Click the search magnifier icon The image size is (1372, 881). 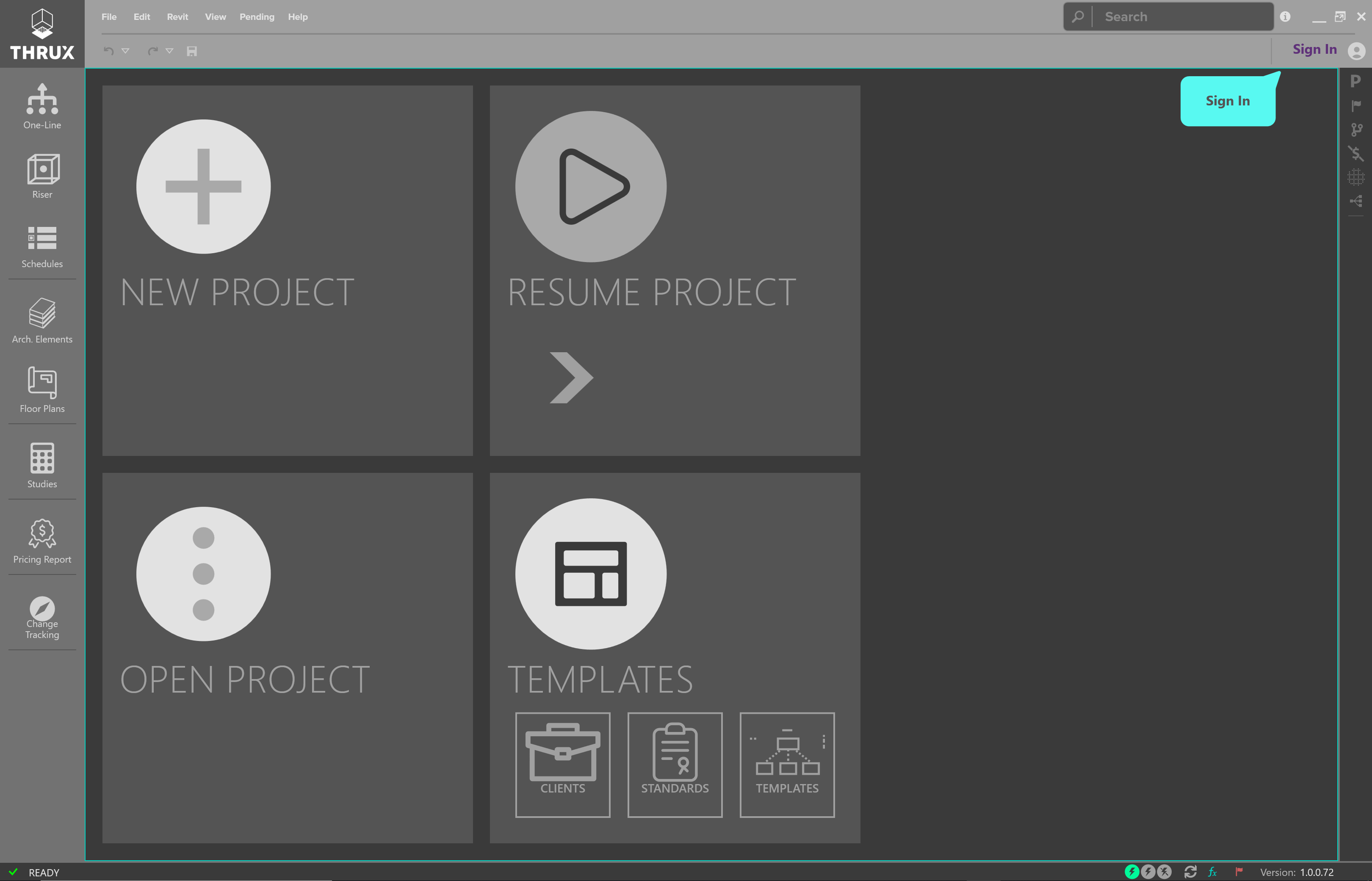coord(1078,17)
